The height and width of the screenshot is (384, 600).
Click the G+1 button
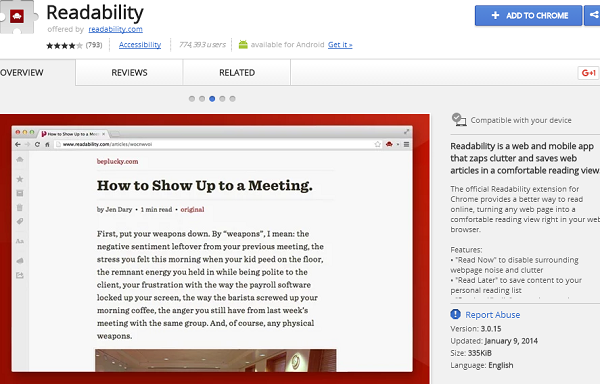point(589,73)
